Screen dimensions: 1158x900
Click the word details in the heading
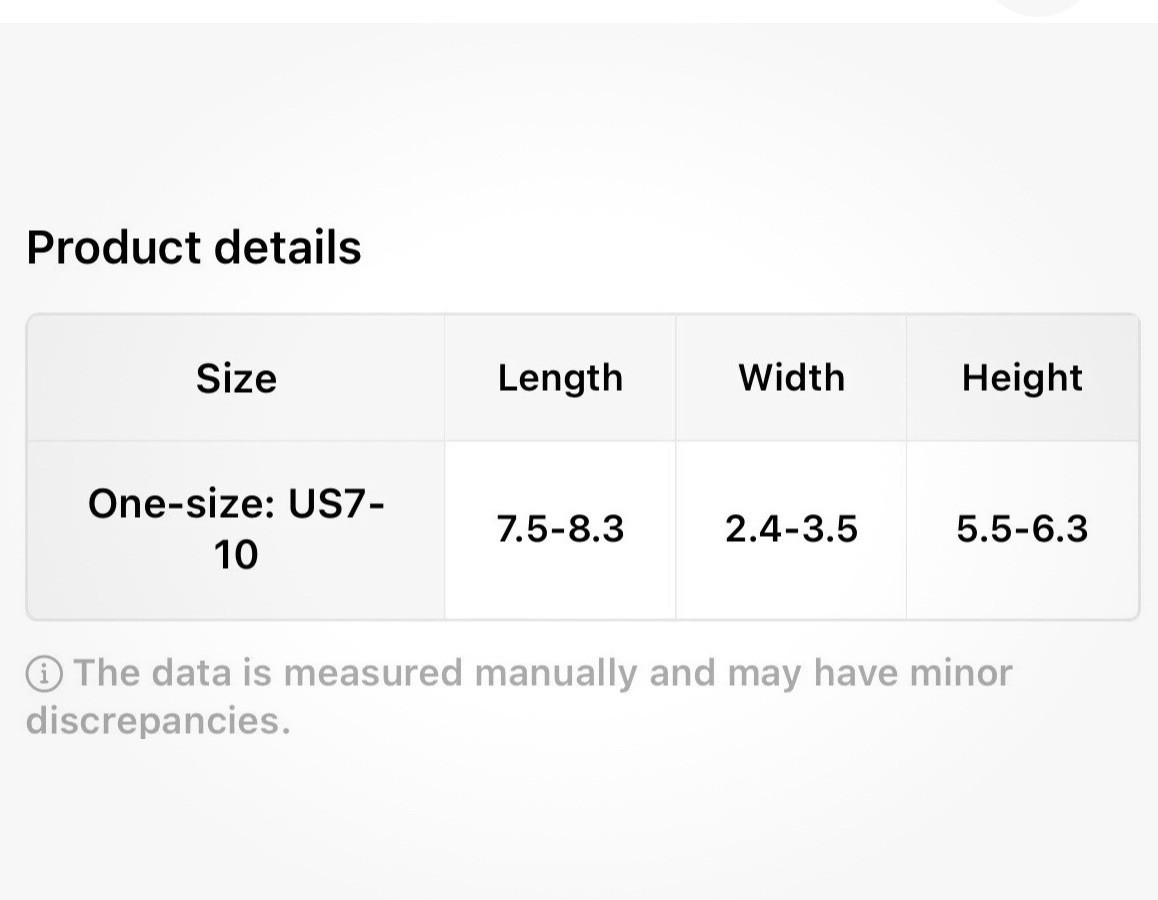click(288, 247)
